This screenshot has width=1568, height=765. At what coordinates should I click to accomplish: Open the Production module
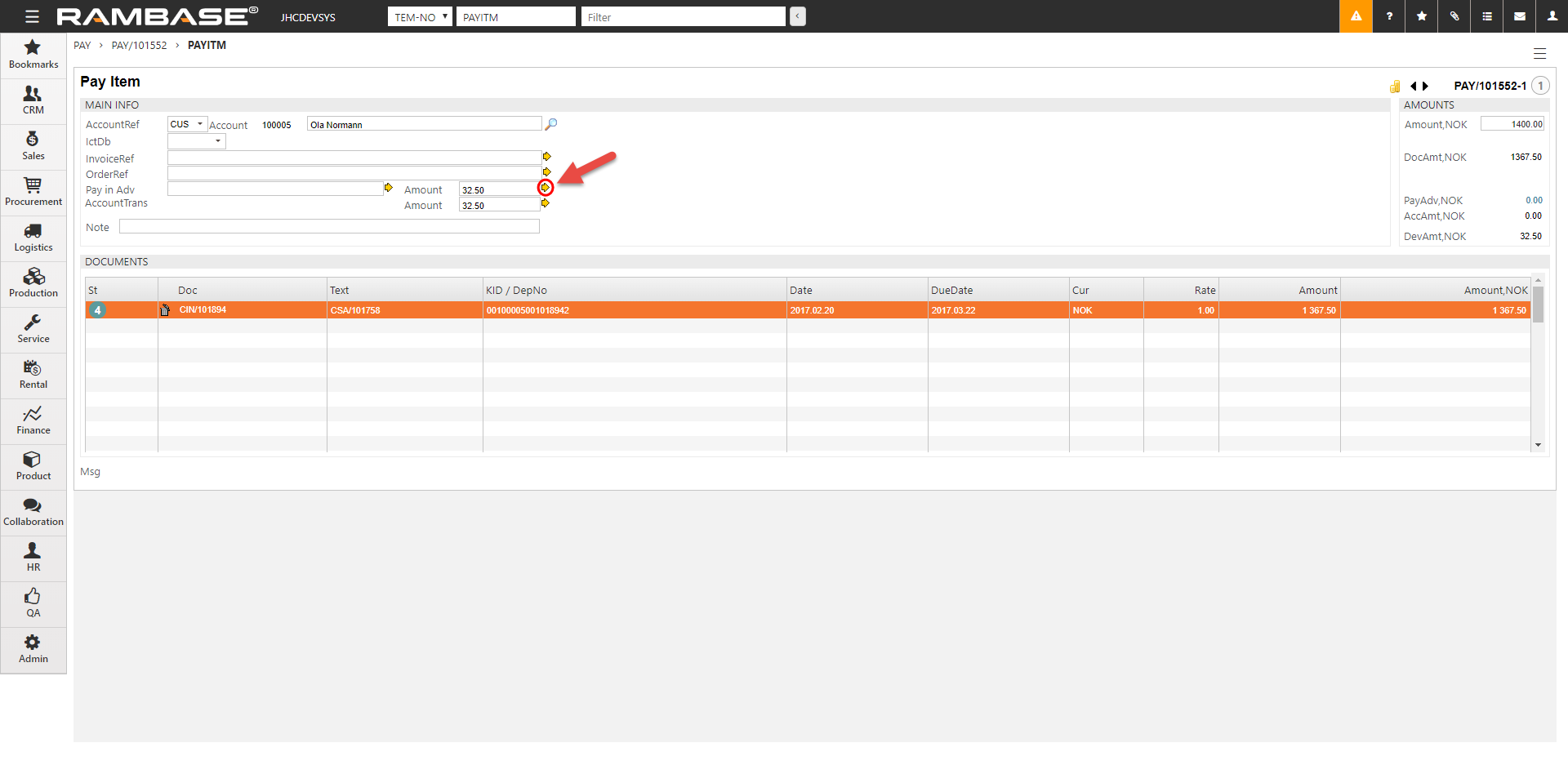[x=33, y=283]
